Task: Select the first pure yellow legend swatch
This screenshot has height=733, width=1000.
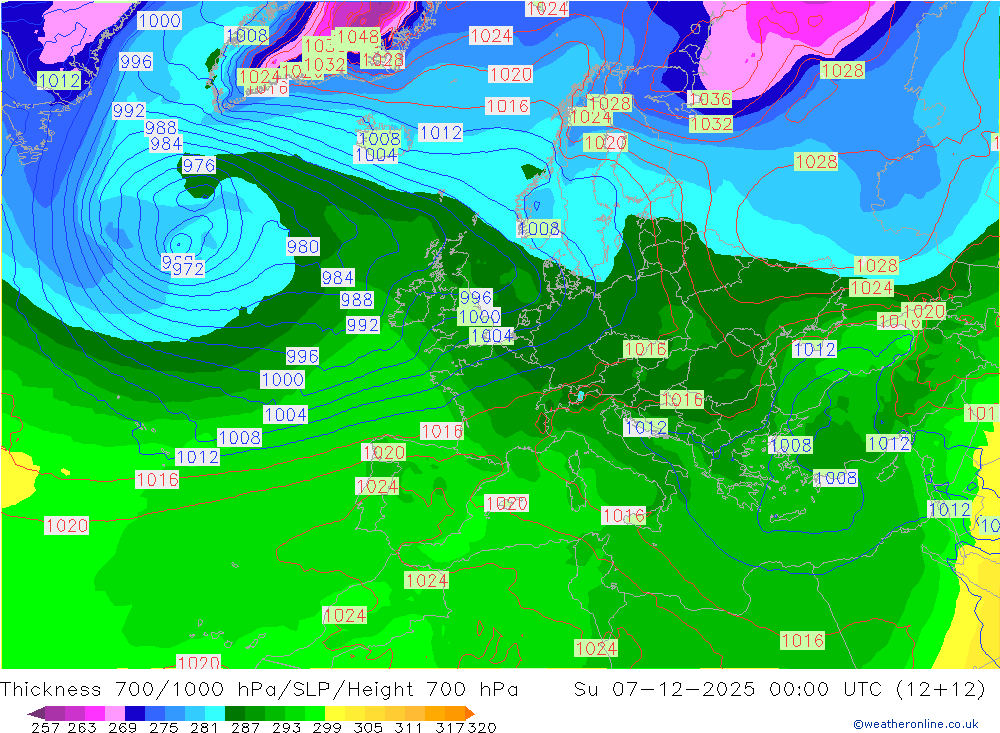Action: pos(335,713)
